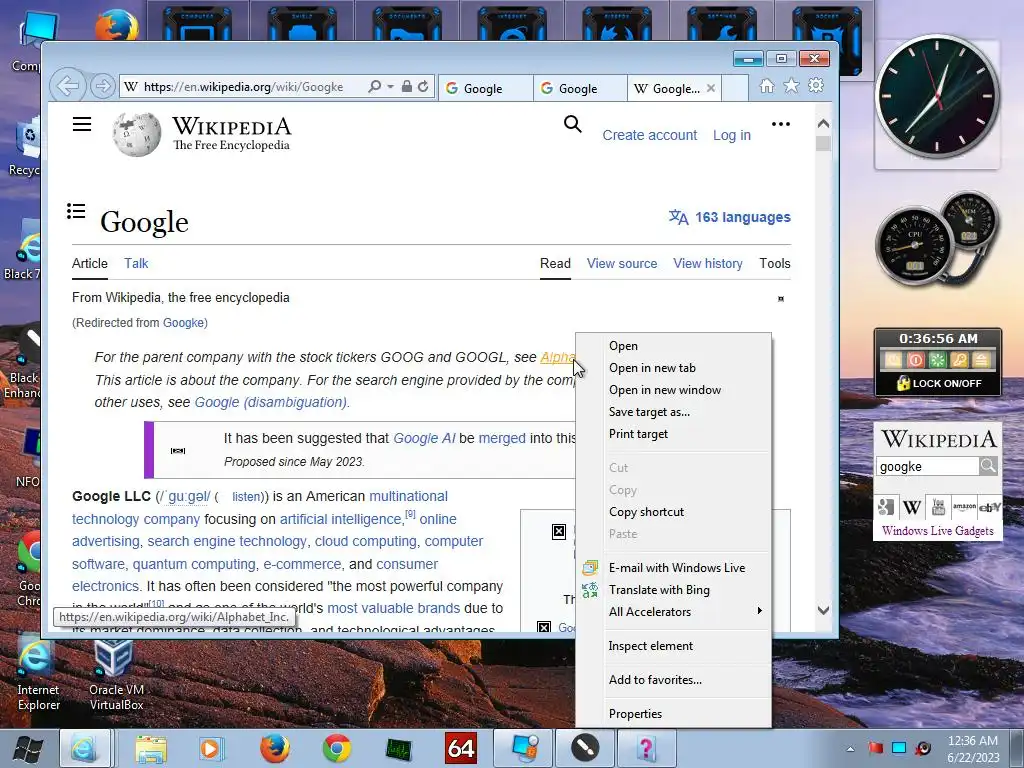1024x768 pixels.
Task: Toggle the article table of contents icon
Action: point(76,211)
